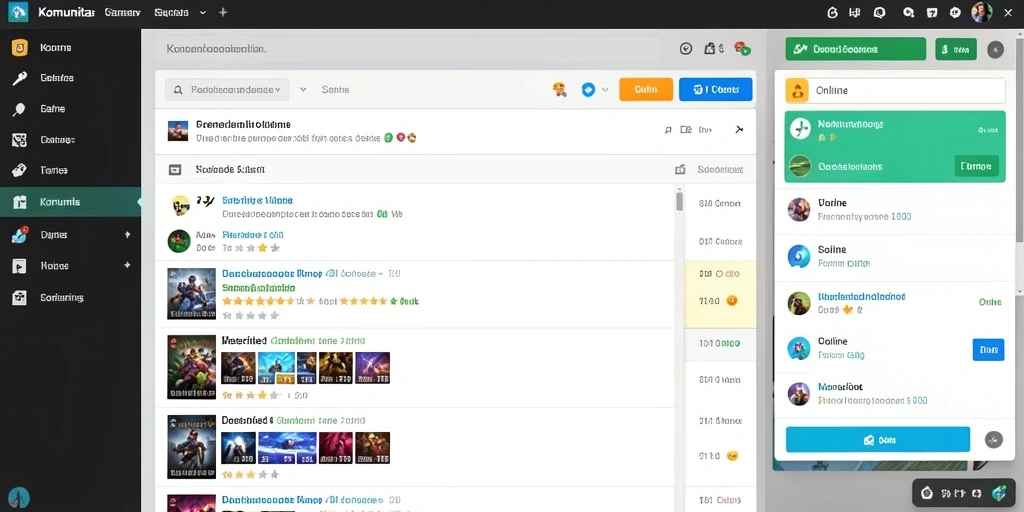Image resolution: width=1024 pixels, height=512 pixels.
Task: Click the vertical scrollbar of the post list
Action: coord(679,201)
